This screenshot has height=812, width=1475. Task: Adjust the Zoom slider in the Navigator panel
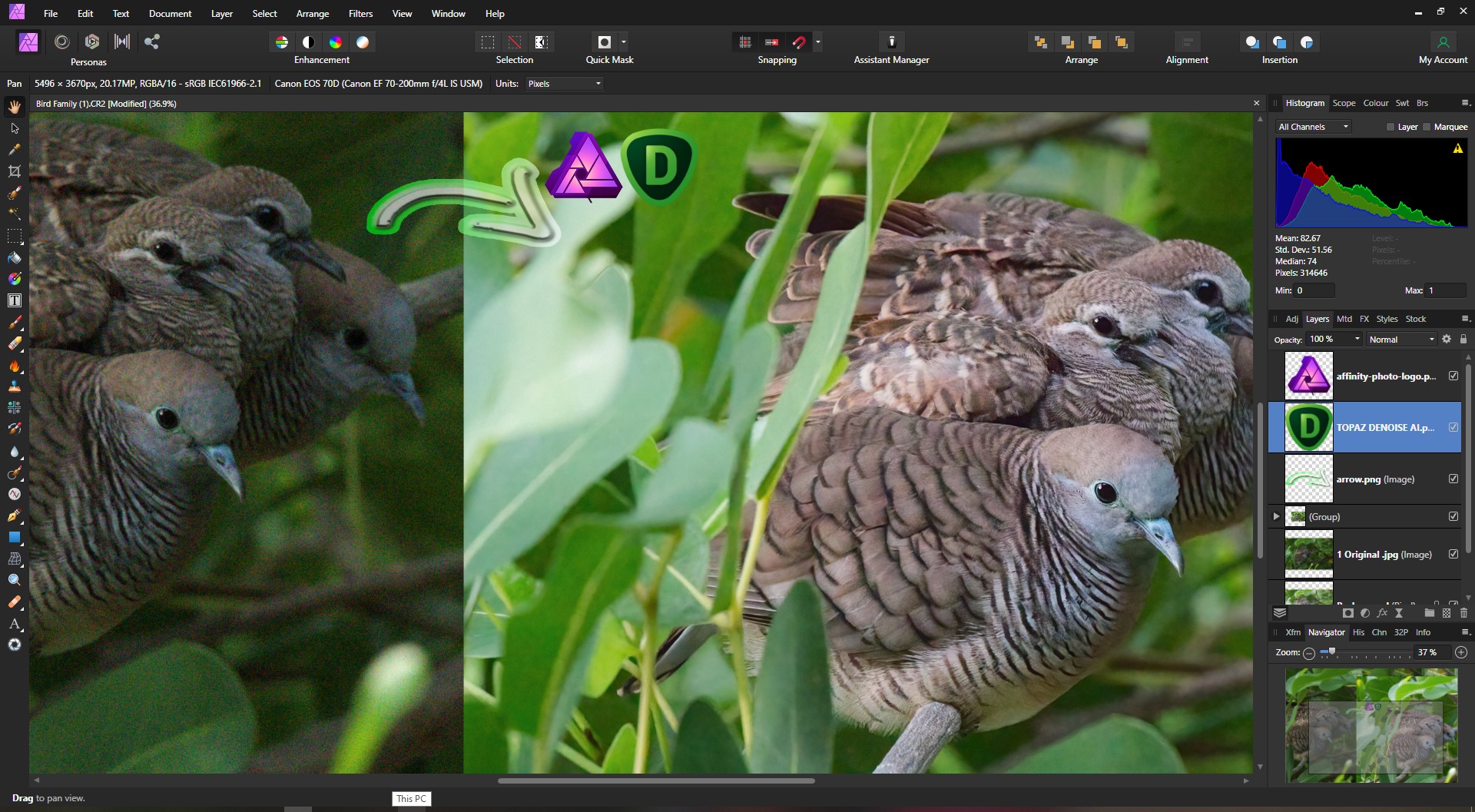point(1331,653)
